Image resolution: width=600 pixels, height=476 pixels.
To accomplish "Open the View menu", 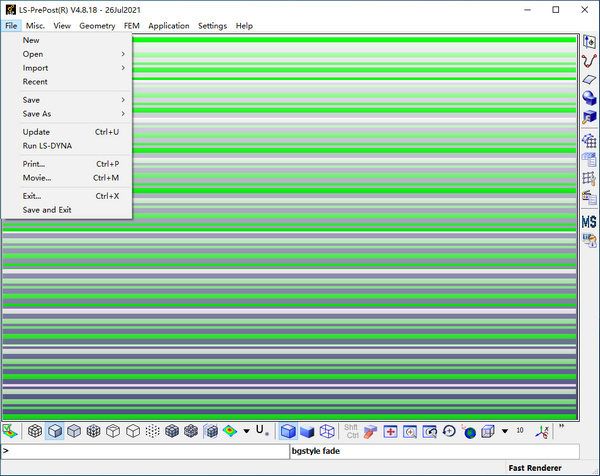I will (x=62, y=26).
